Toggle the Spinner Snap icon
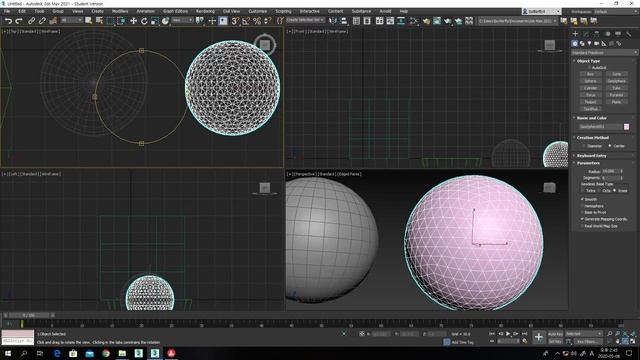Viewport: 640px width, 360px height. (267, 20)
